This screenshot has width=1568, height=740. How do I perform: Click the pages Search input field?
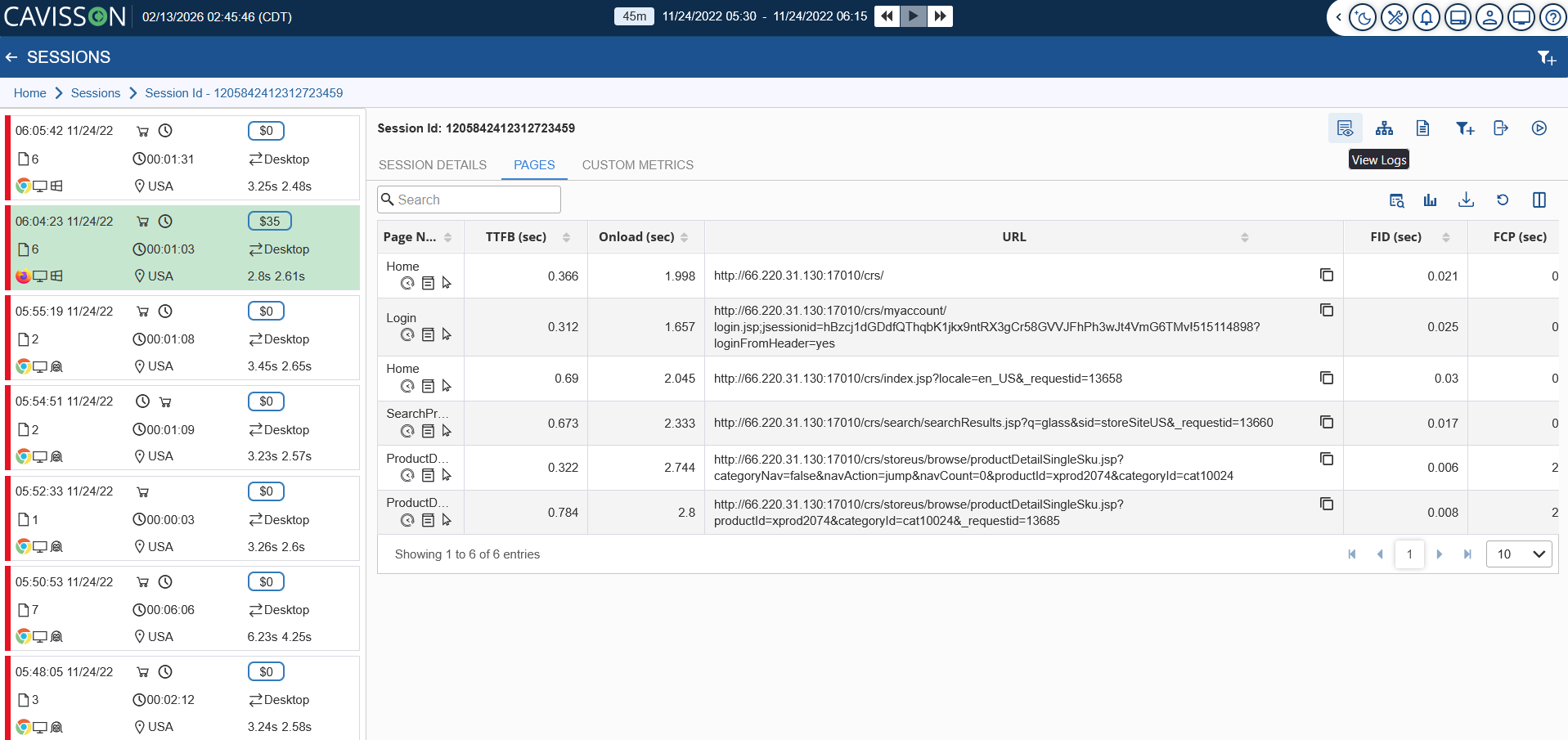469,200
